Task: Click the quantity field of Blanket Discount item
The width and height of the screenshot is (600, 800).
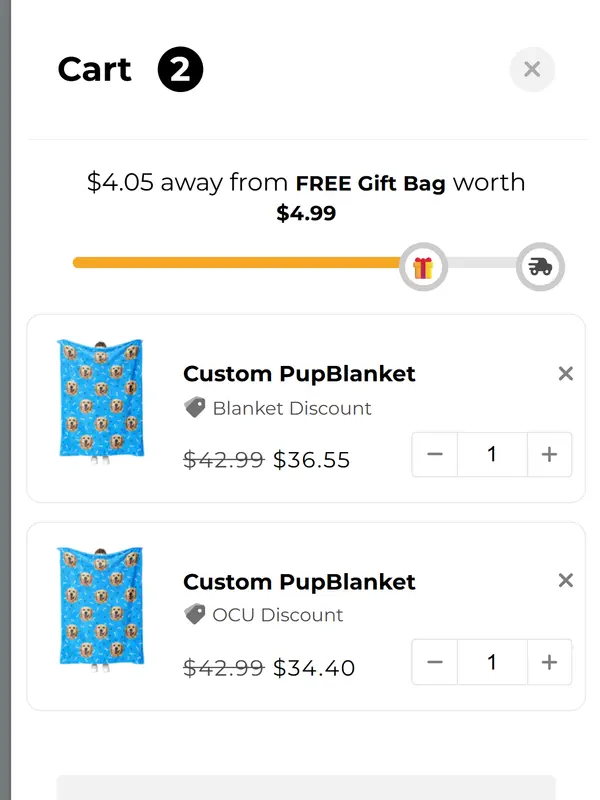Action: (x=491, y=455)
